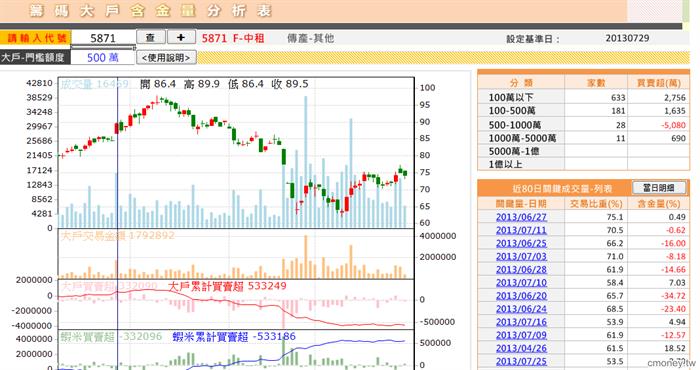Select the 500-1000萬 category row label

coord(514,125)
